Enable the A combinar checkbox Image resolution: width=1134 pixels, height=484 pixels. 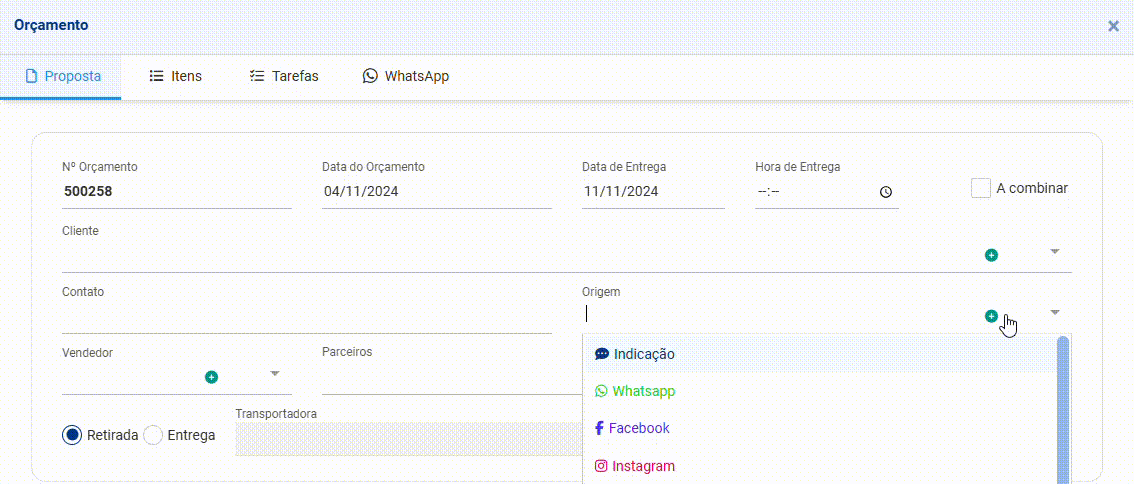[x=980, y=188]
